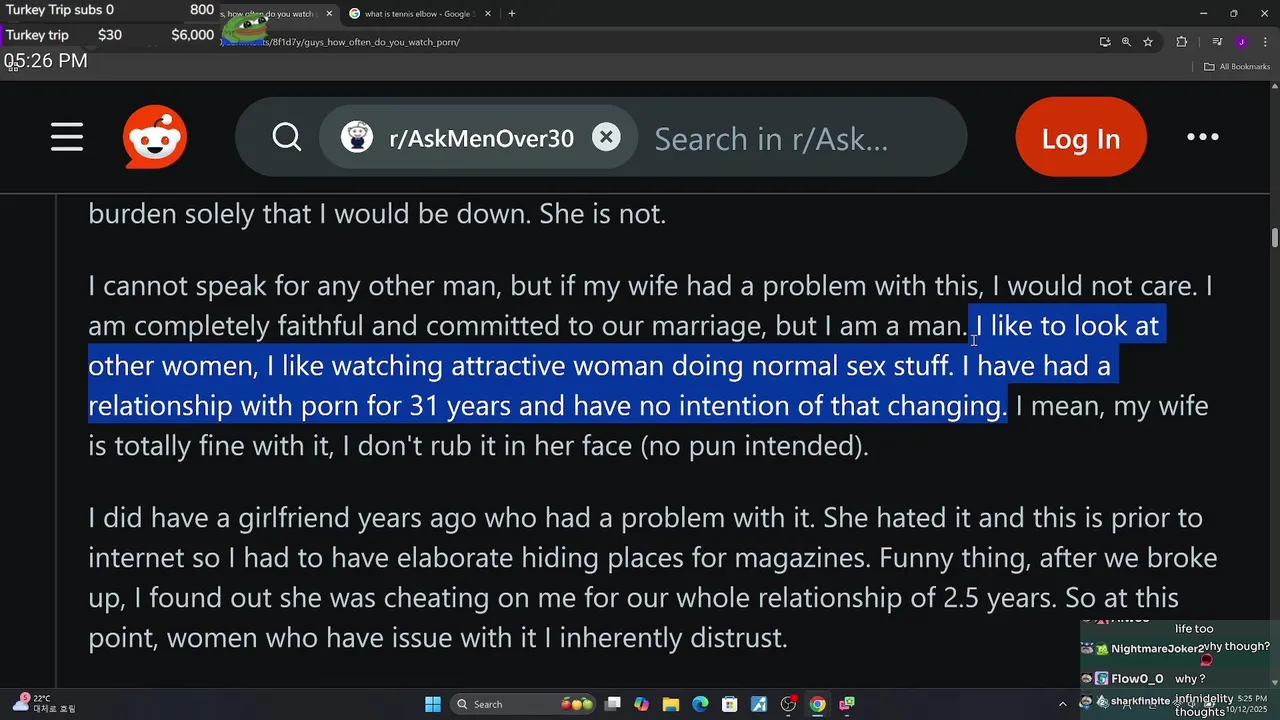Open the Chrome profile avatar J
Image resolution: width=1280 pixels, height=720 pixels.
point(1241,42)
